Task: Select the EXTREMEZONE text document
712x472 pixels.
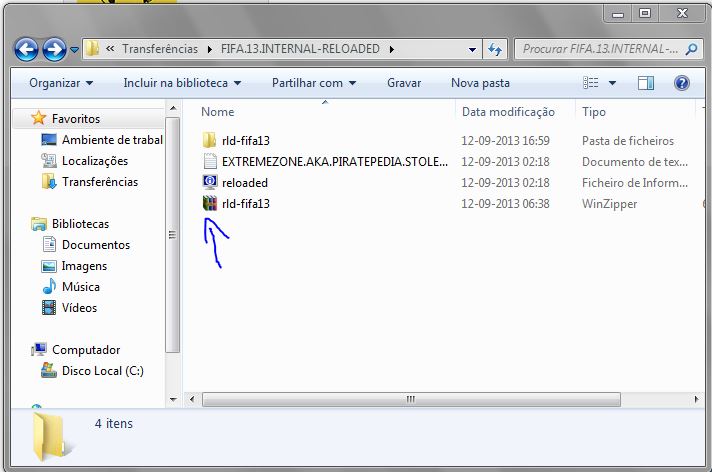Action: (334, 161)
